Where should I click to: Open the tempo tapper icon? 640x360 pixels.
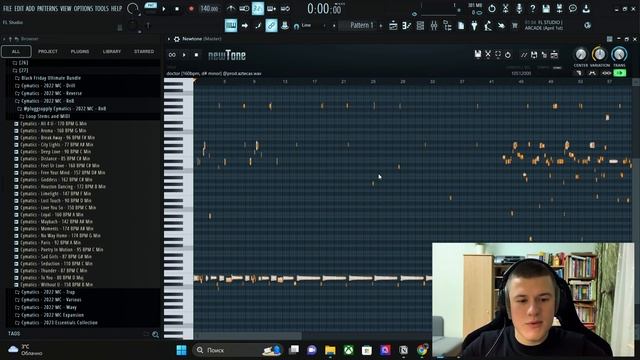tap(488, 26)
